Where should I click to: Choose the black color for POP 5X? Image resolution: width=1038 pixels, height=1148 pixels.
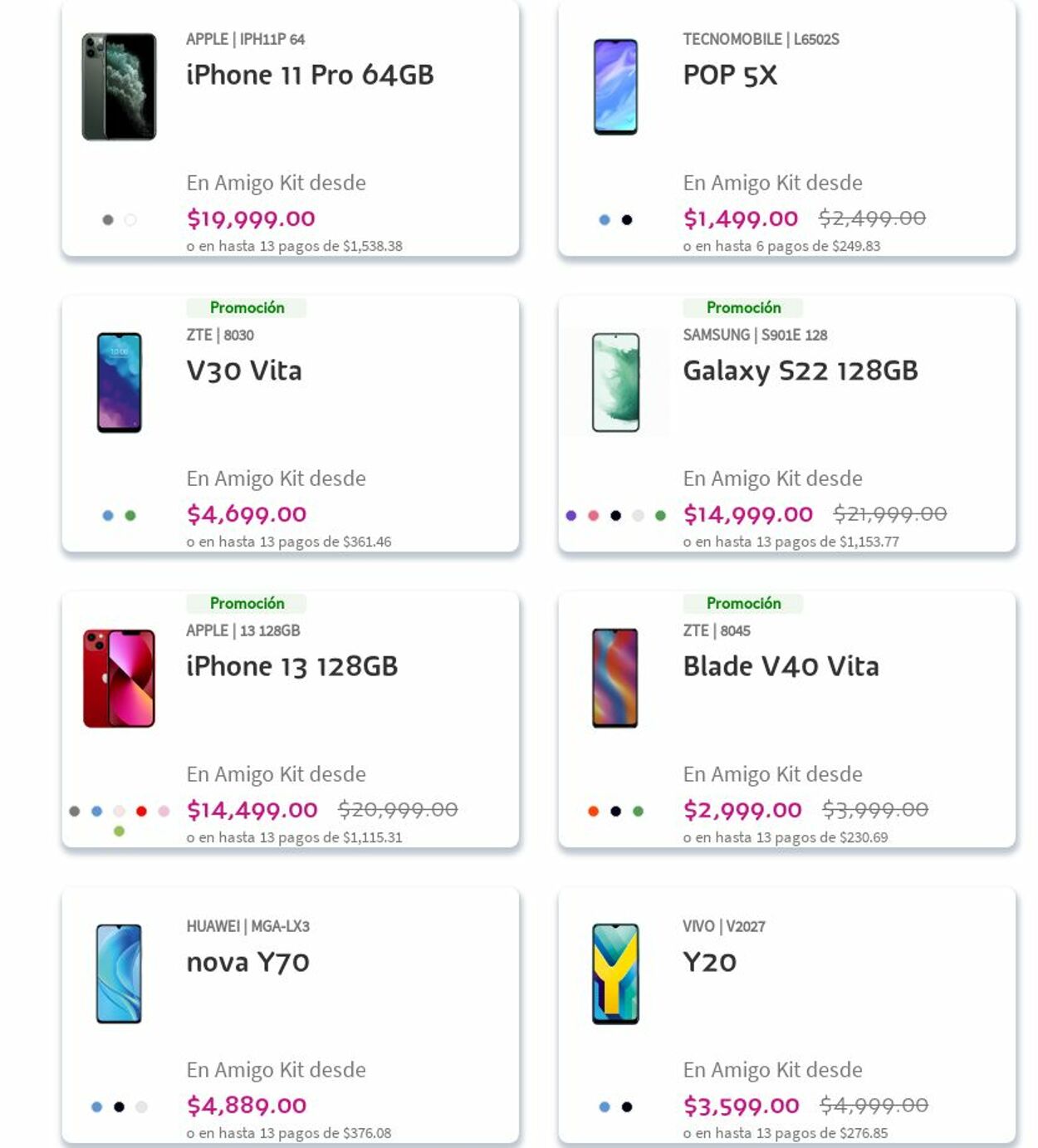click(627, 220)
